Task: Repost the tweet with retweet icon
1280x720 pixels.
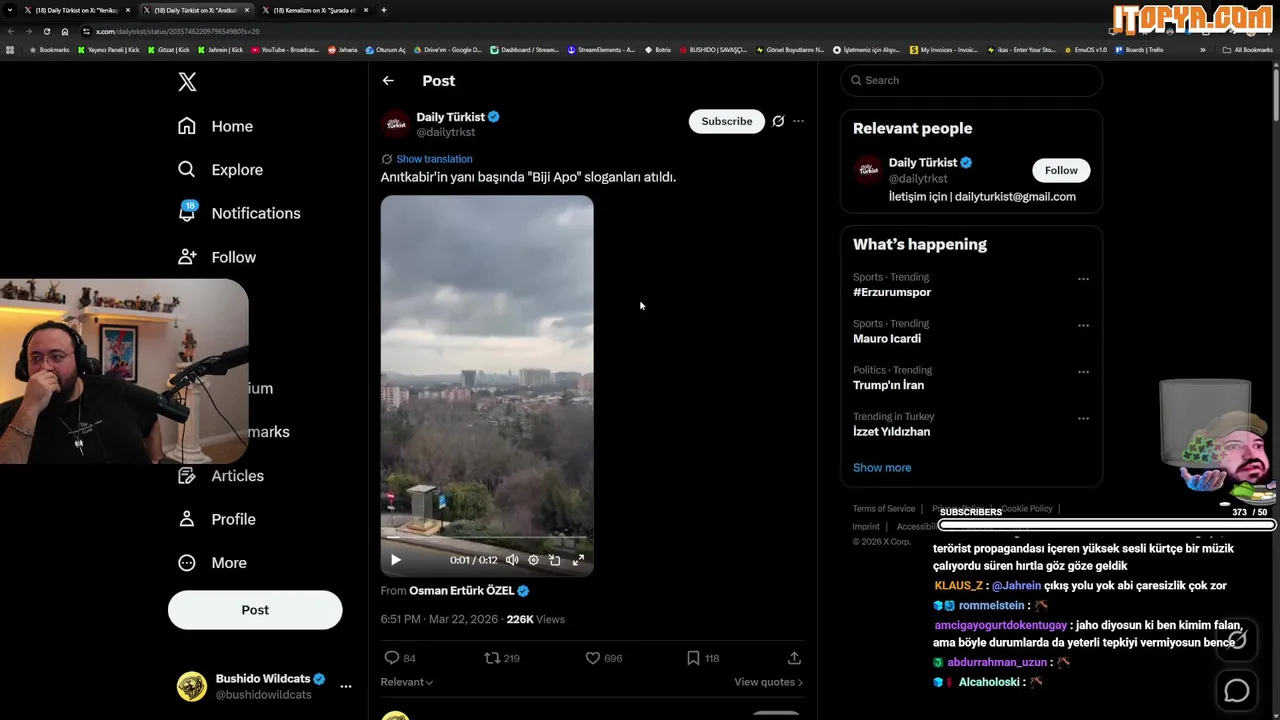Action: click(x=492, y=658)
